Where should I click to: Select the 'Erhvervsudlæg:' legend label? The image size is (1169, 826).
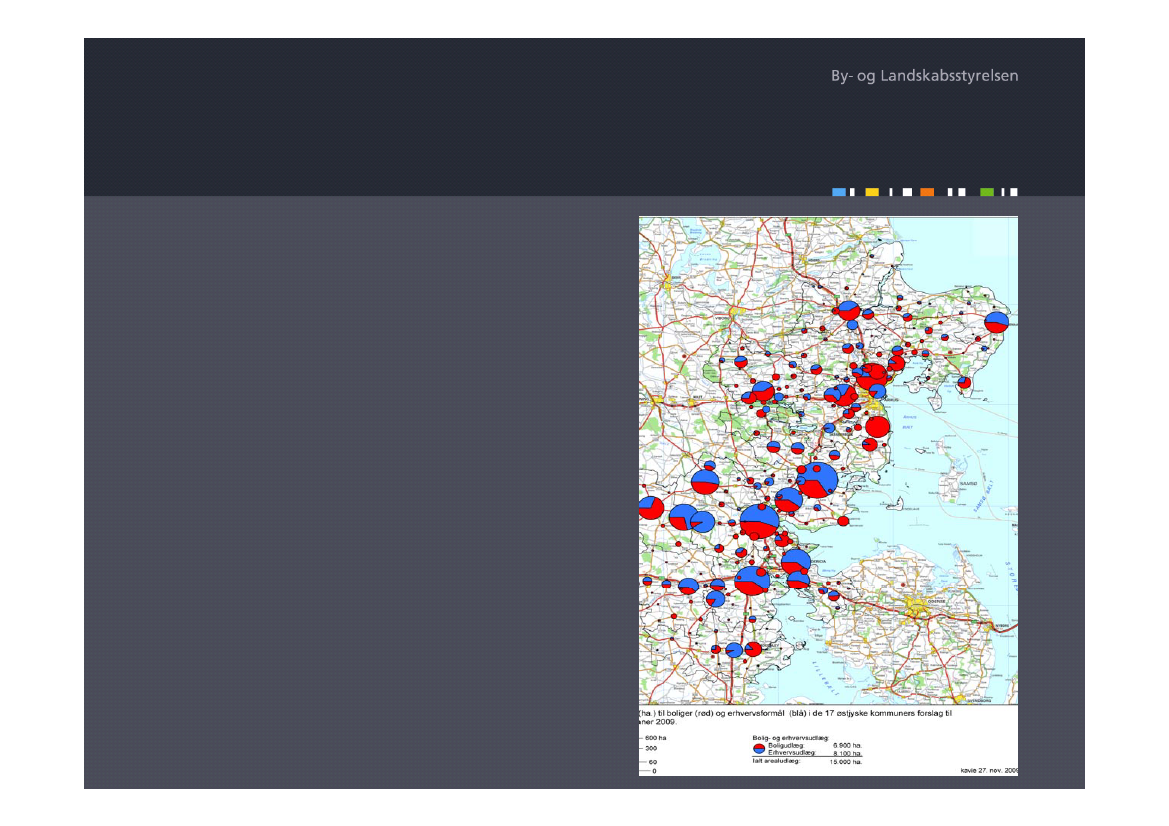point(792,753)
